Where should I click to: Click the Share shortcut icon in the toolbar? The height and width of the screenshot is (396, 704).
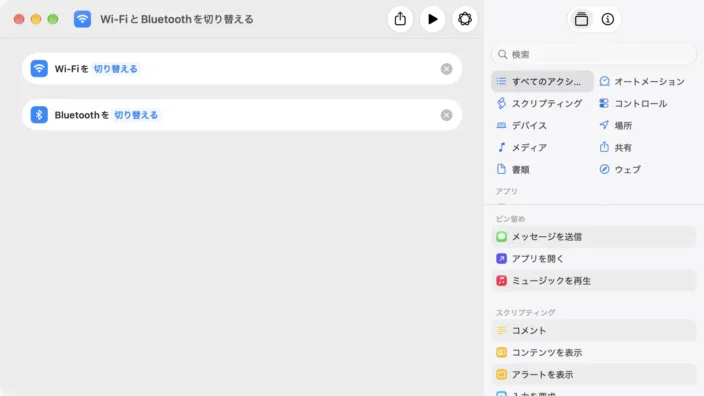tap(400, 19)
